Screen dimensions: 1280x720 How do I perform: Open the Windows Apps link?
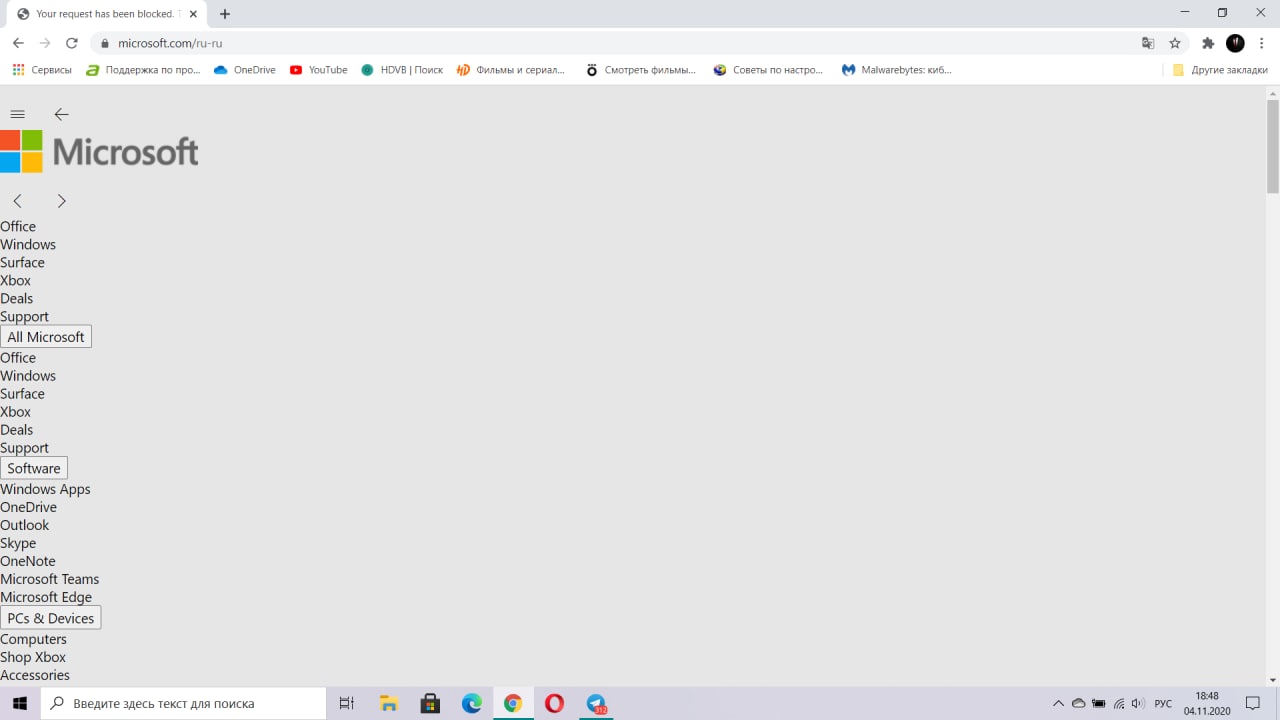point(45,489)
